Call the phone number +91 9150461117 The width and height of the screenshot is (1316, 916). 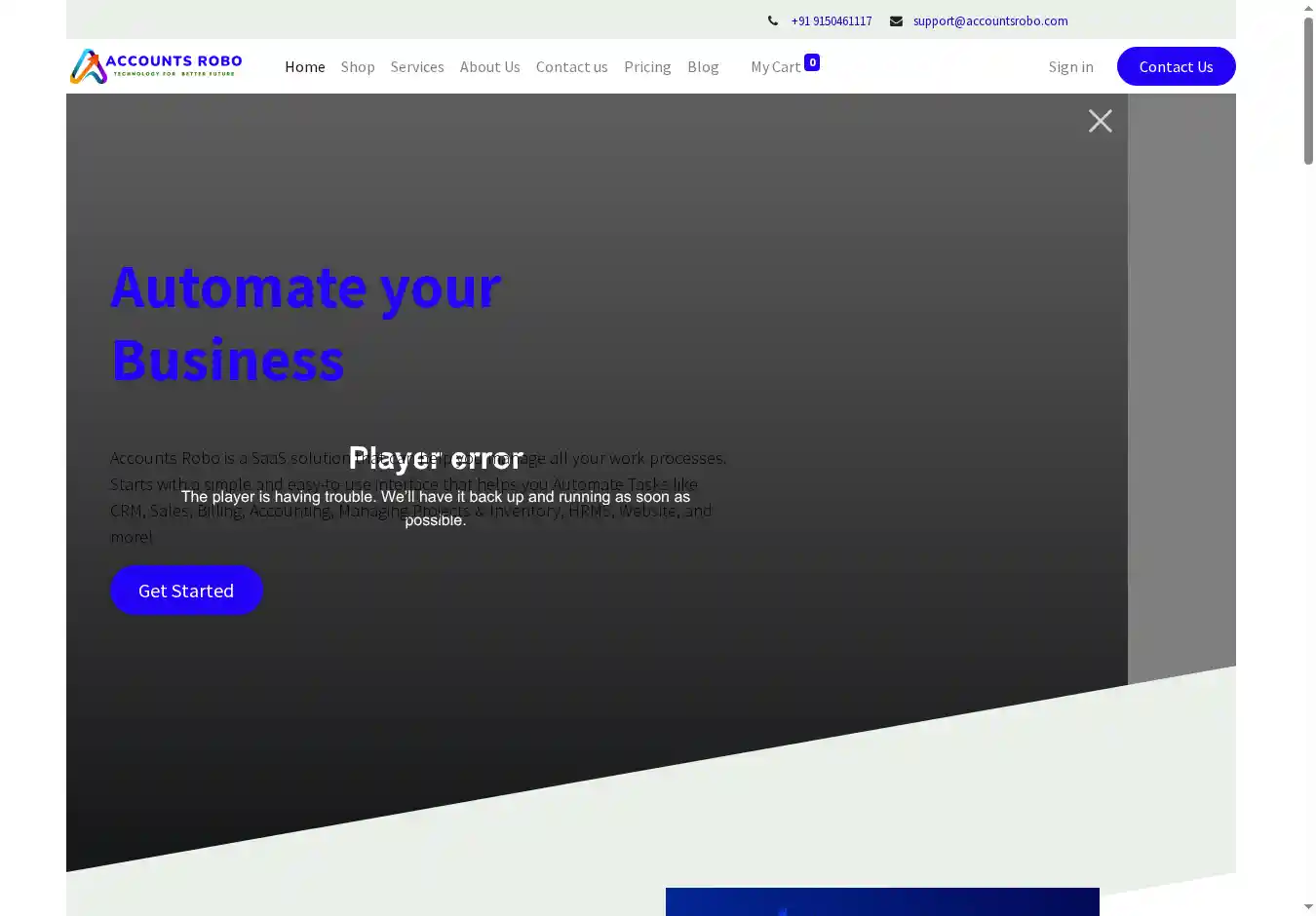pyautogui.click(x=832, y=20)
